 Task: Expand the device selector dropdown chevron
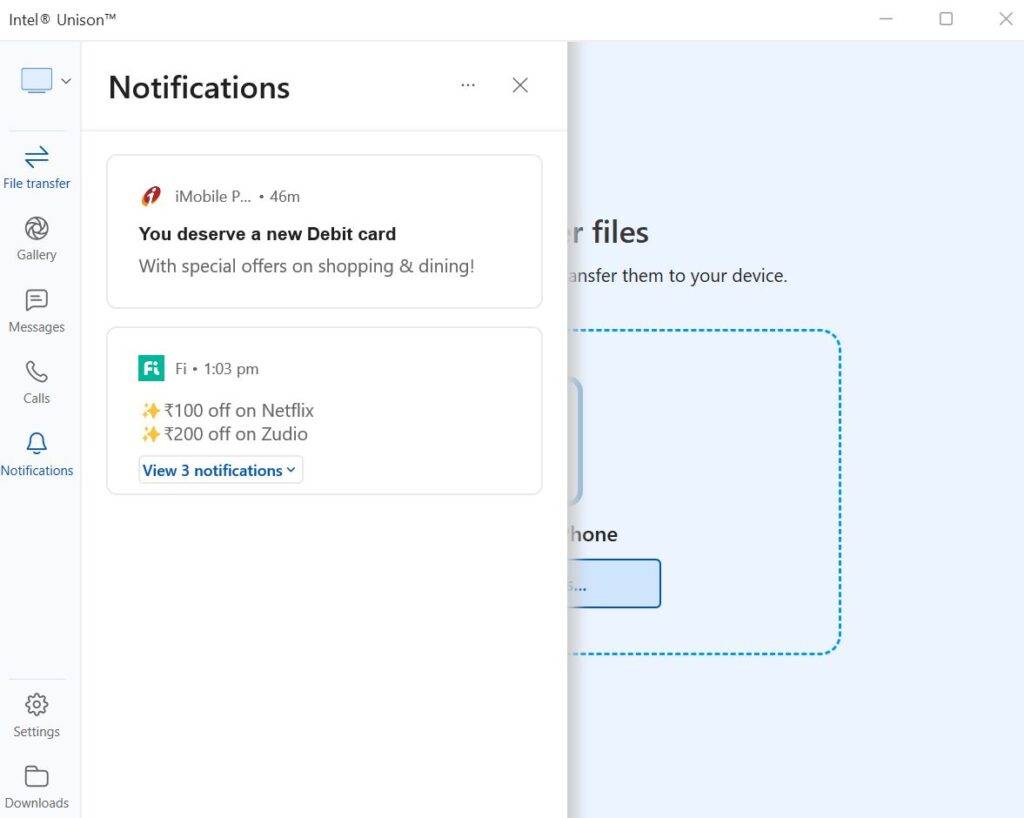tap(66, 81)
